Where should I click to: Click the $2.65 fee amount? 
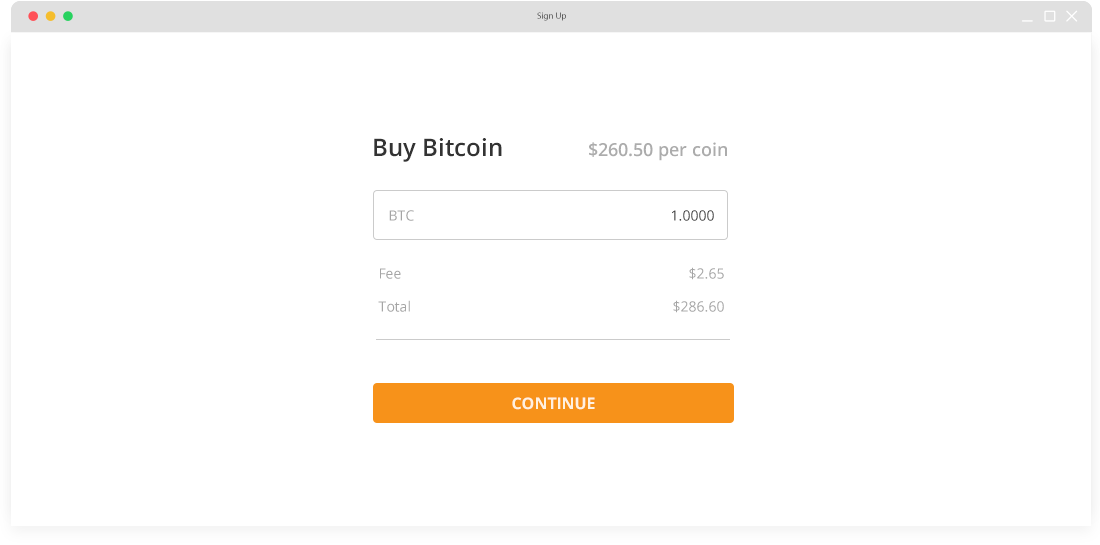706,274
